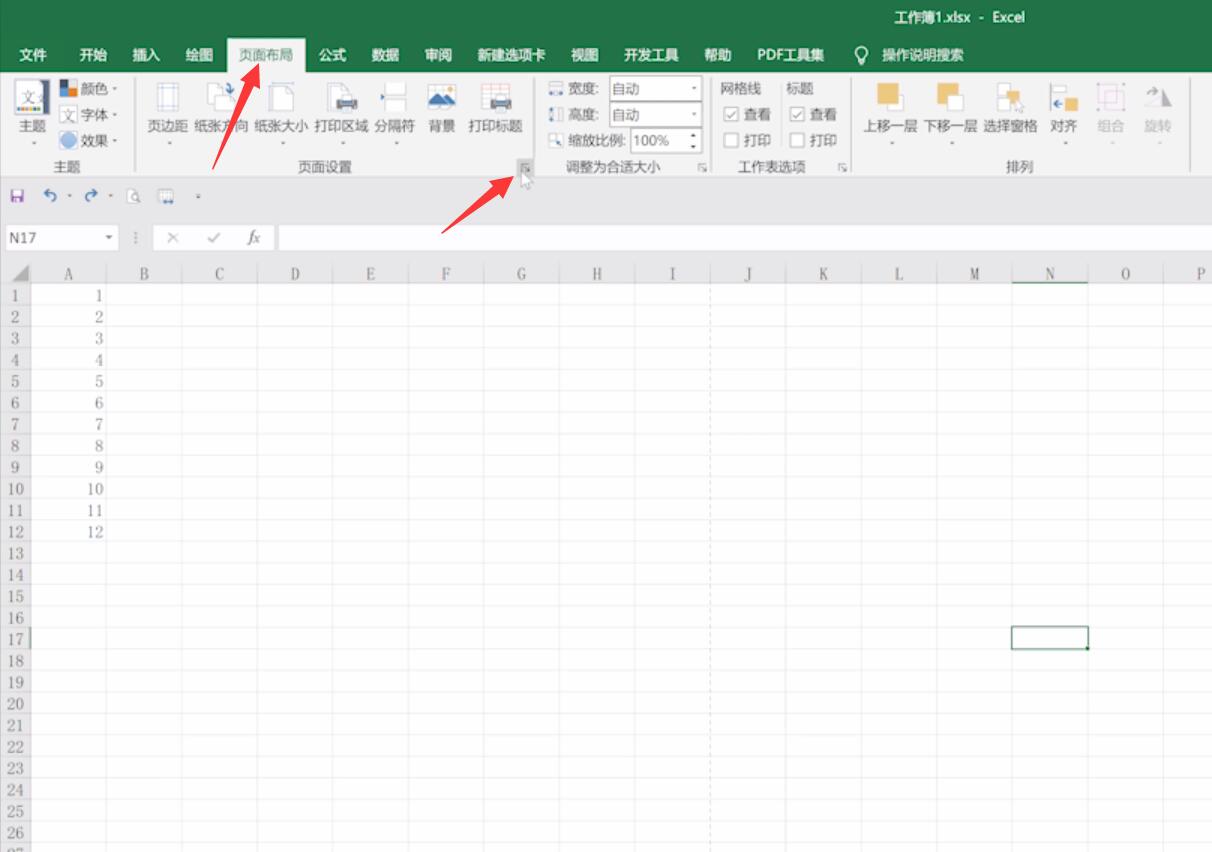Switch to the 公式 tab
The image size is (1212, 852).
[x=332, y=55]
